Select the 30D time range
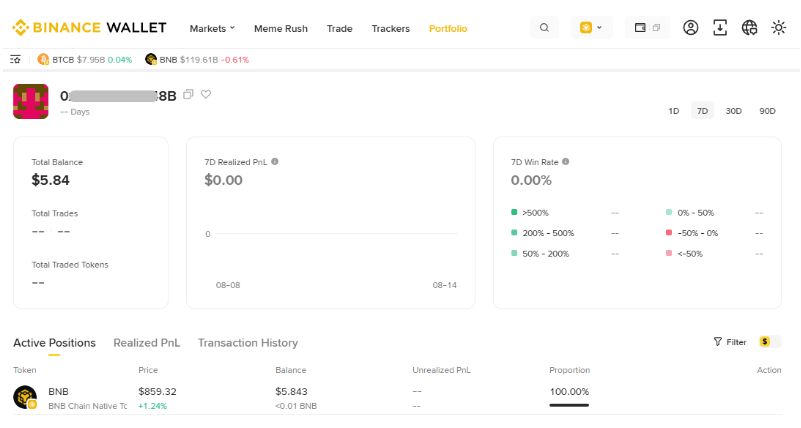The height and width of the screenshot is (428, 801). pos(733,111)
